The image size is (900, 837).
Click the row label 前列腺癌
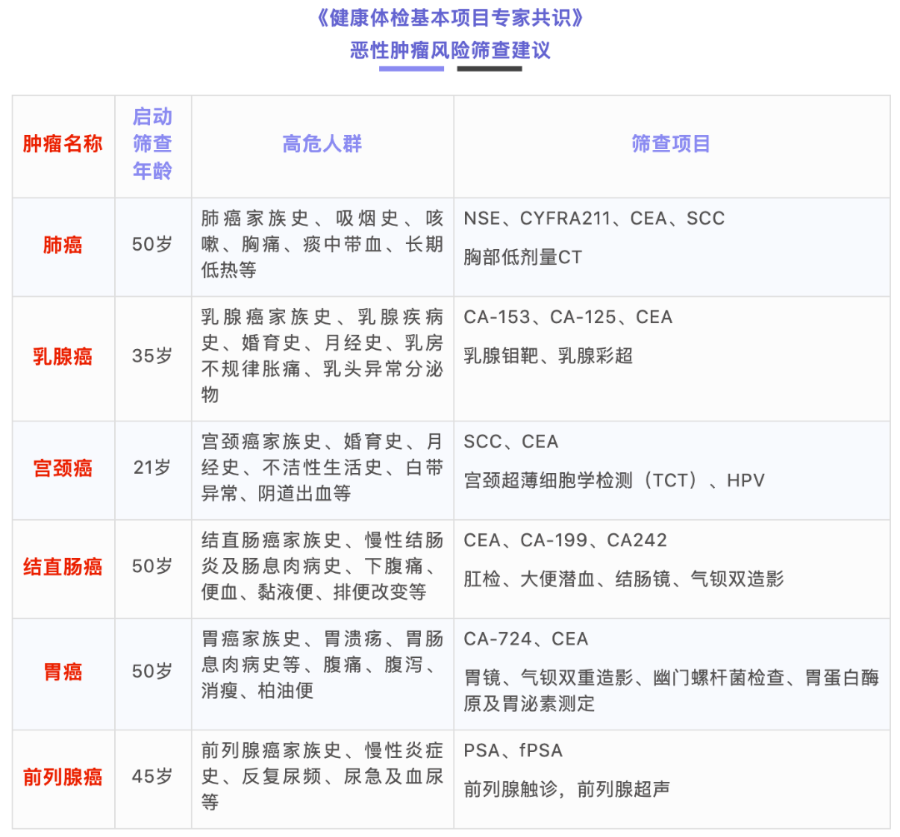63,777
